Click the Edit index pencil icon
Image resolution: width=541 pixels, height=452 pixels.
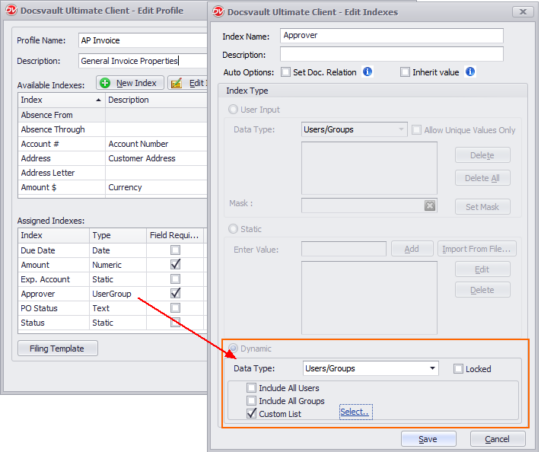click(176, 83)
